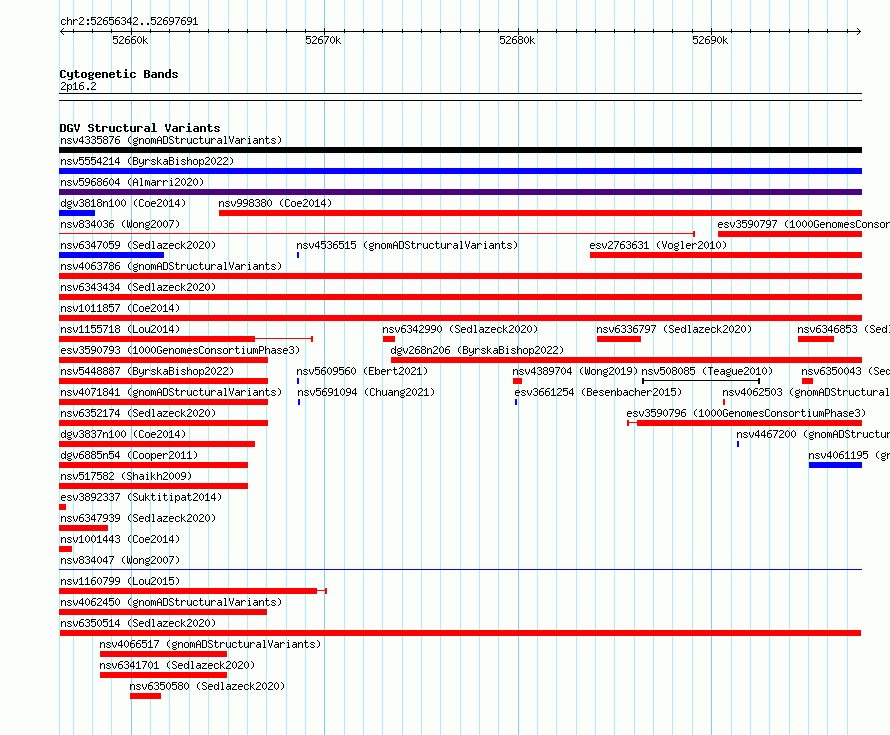Click the nsv6350580 Sedlazeck2020 label

207,686
